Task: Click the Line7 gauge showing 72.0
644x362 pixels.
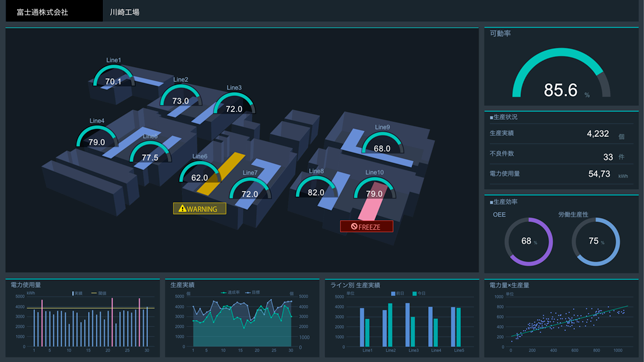Action: coord(250,188)
